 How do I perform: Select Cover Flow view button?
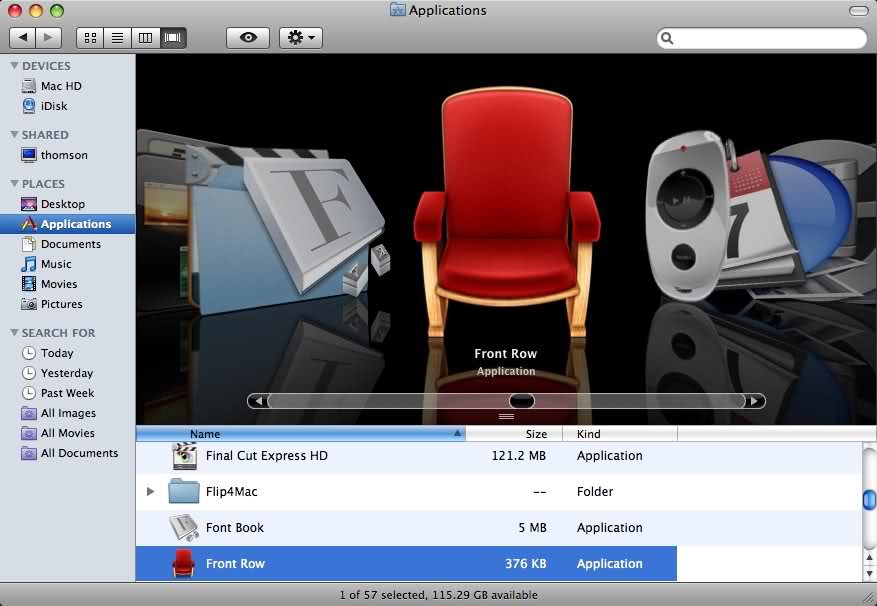click(x=173, y=37)
